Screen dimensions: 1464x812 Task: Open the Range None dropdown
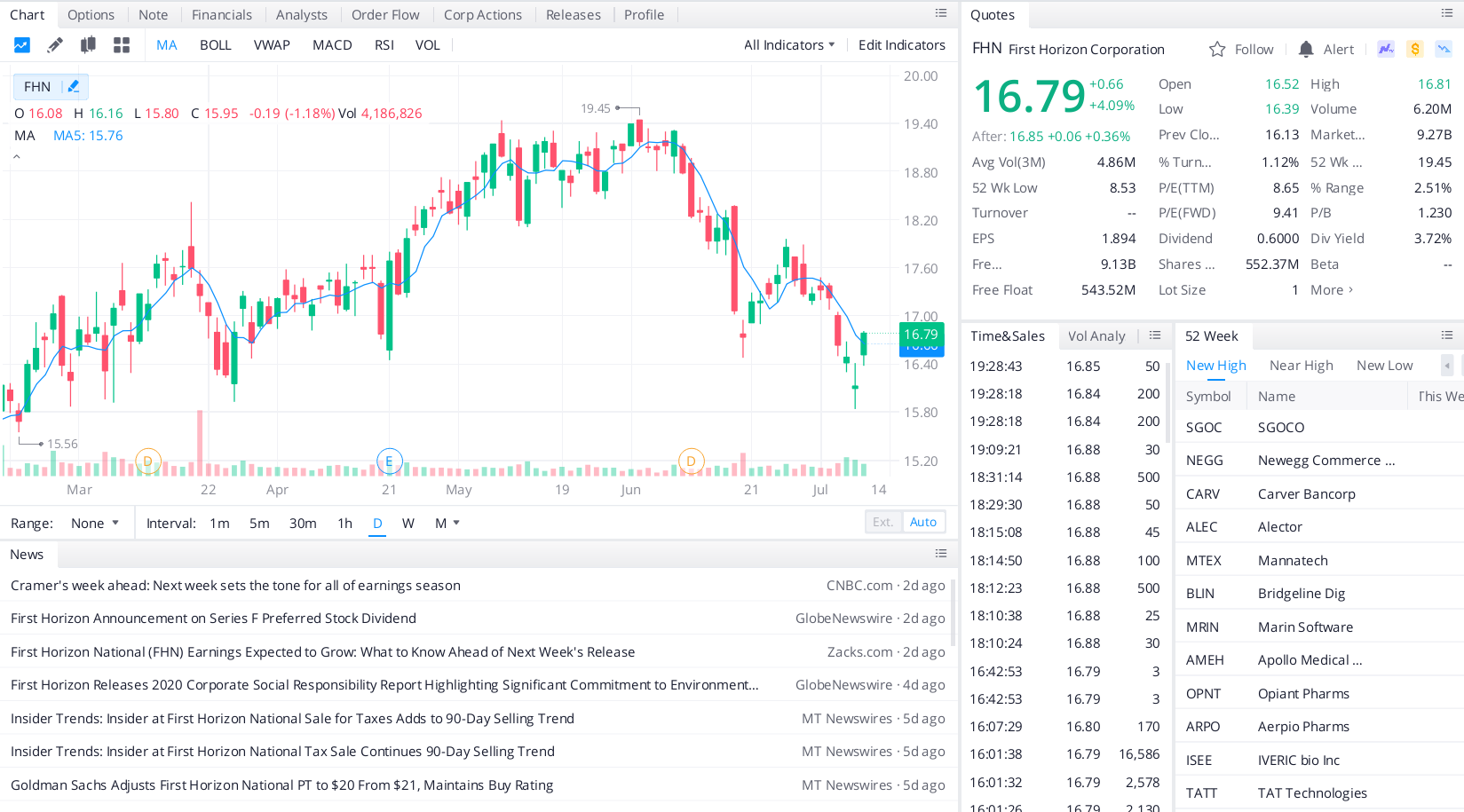(x=94, y=524)
